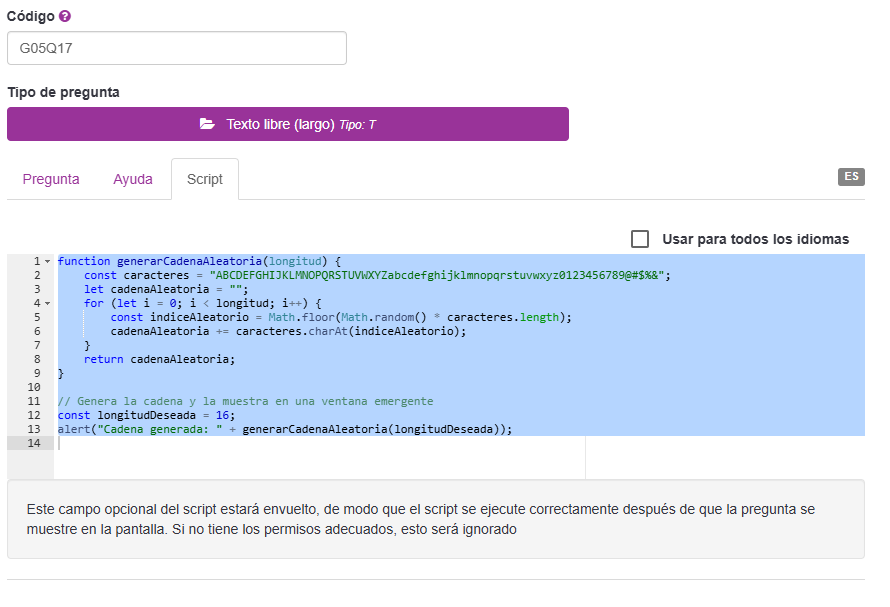
Task: Switch to the Pregunta tab
Action: (51, 179)
